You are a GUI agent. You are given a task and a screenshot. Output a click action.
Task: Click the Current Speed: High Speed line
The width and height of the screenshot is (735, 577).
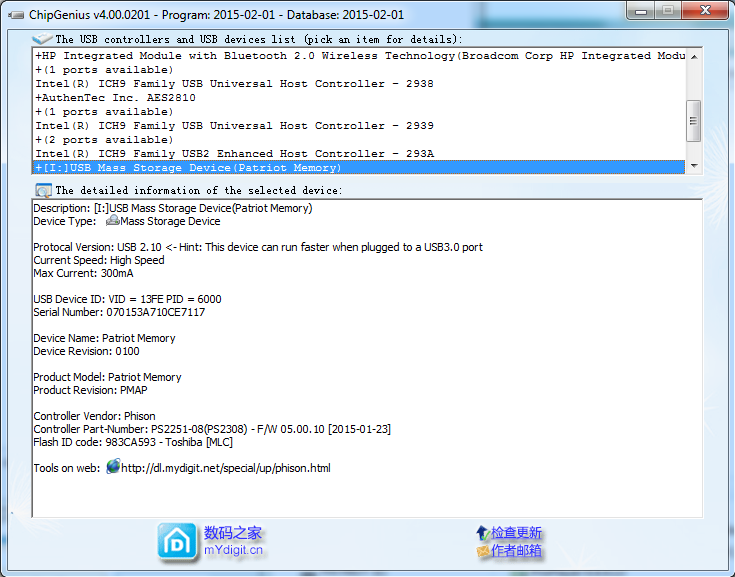(x=99, y=260)
